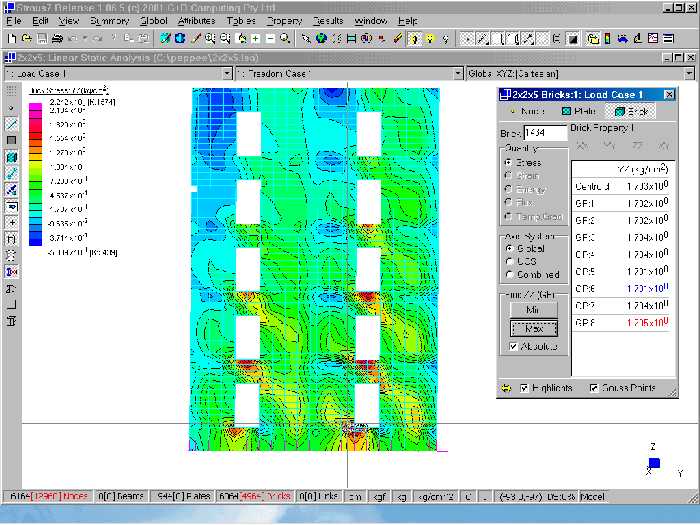Select the brick element tool in left sidebar

(11, 157)
